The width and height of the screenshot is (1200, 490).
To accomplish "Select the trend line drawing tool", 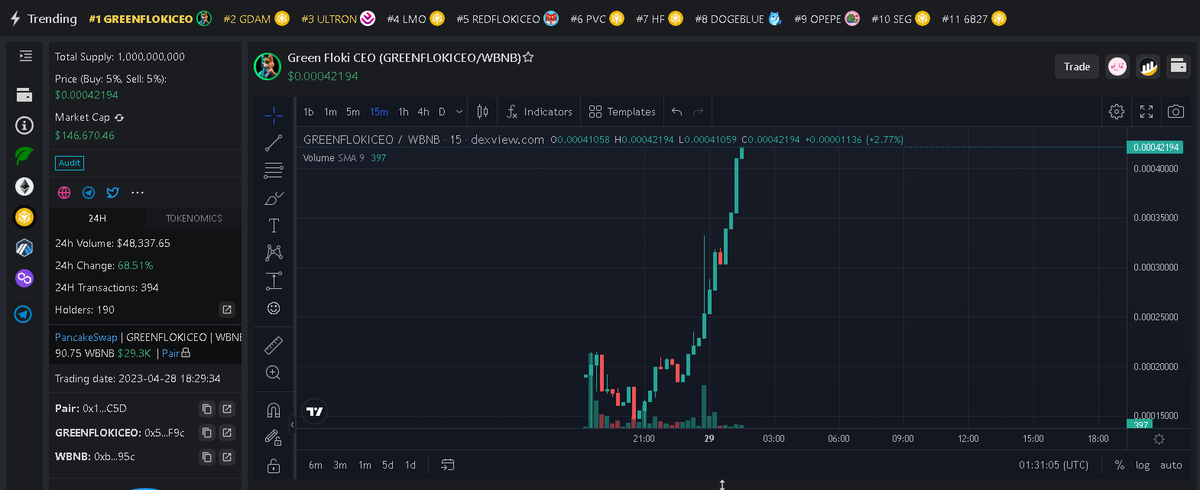I will click(x=273, y=143).
